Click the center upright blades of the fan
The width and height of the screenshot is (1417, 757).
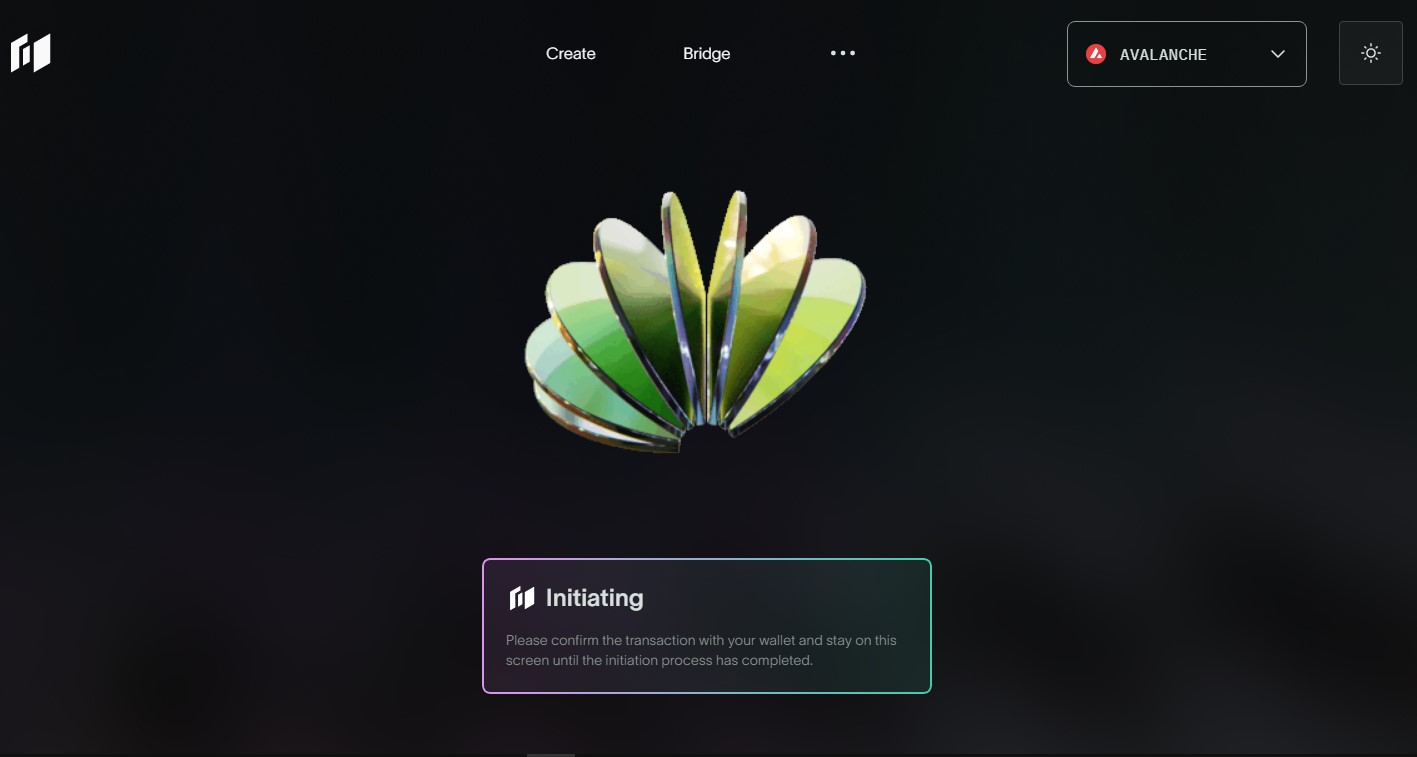pyautogui.click(x=705, y=300)
